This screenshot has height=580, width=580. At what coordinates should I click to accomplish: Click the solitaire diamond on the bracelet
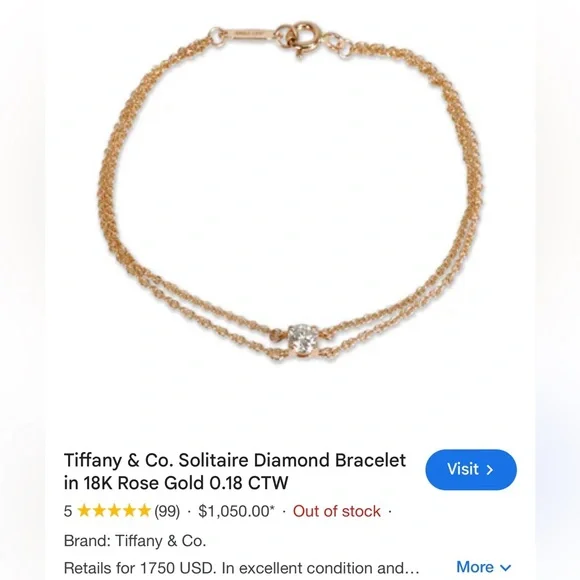click(x=303, y=338)
